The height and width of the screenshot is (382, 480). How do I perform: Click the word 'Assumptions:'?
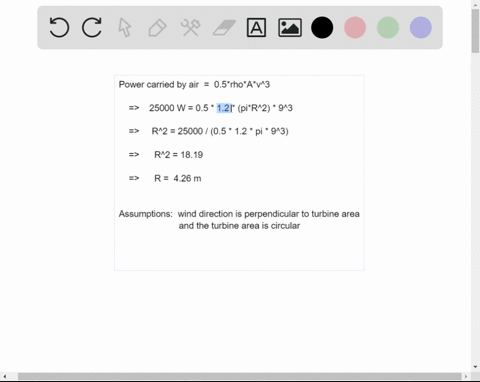click(x=146, y=214)
